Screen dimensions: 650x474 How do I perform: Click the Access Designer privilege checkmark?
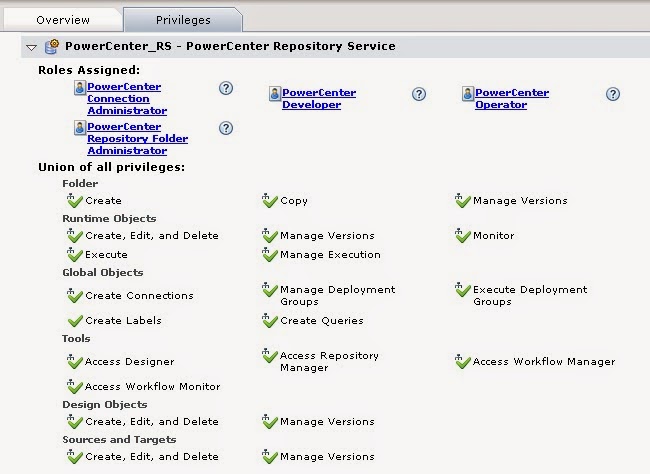73,361
